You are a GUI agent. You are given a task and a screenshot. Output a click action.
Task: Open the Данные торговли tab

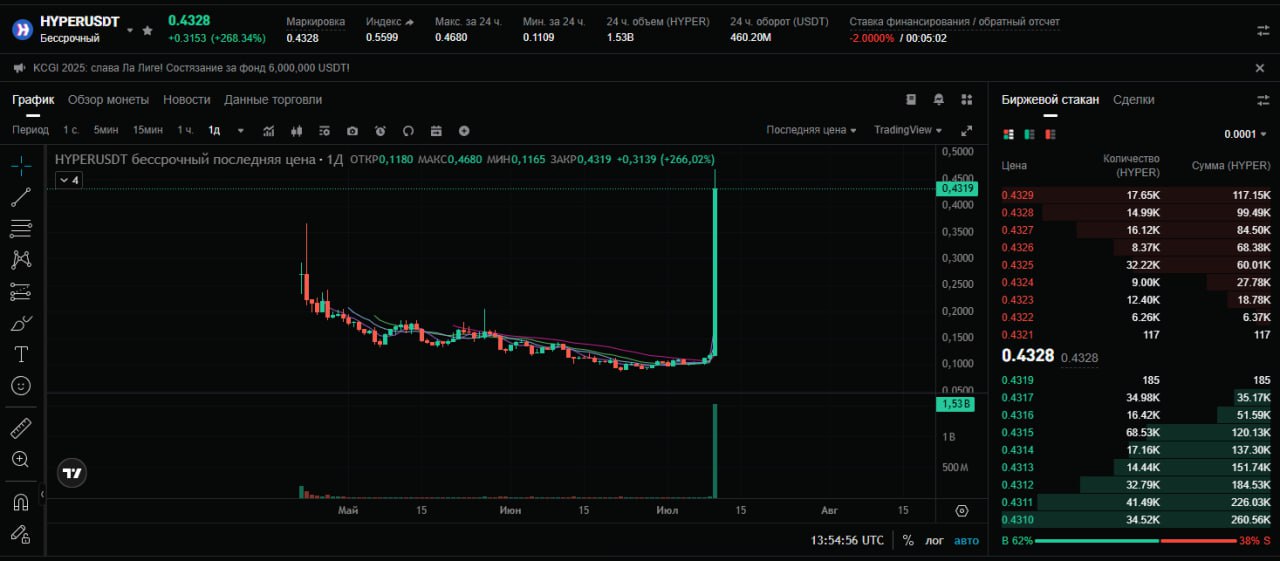273,100
